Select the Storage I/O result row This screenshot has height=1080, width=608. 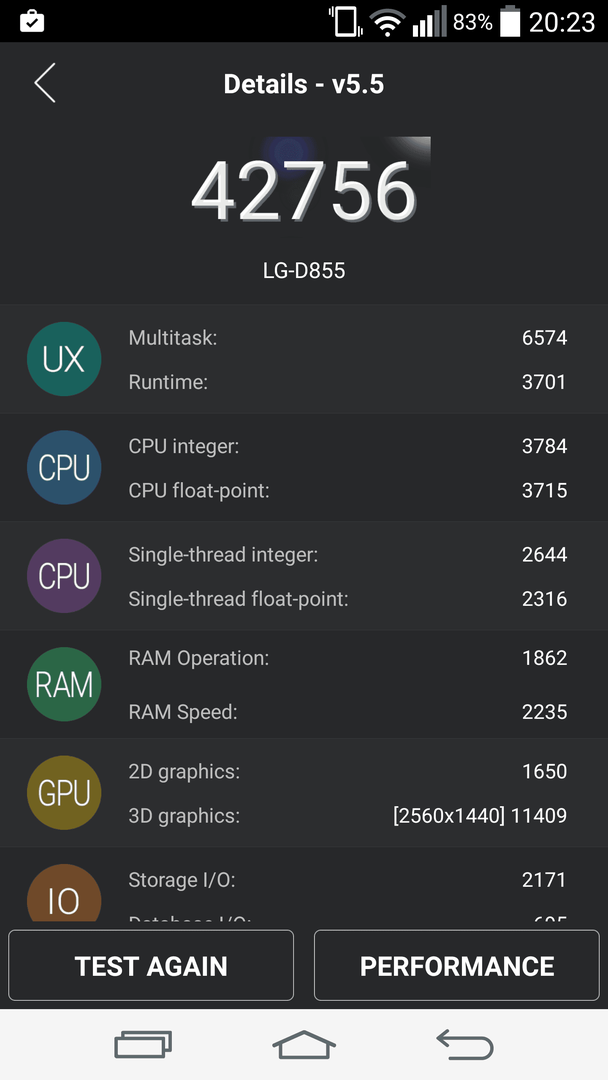click(348, 880)
